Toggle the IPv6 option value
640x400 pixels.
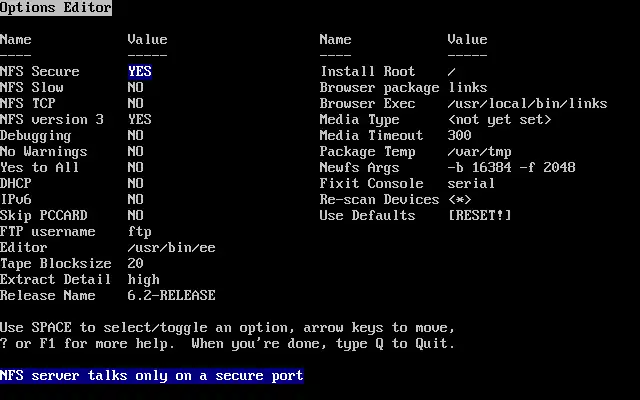pyautogui.click(x=136, y=200)
